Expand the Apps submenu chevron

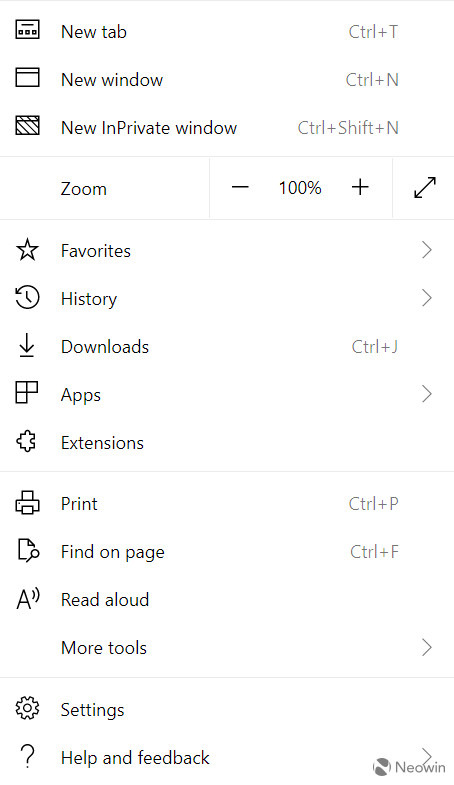point(426,394)
